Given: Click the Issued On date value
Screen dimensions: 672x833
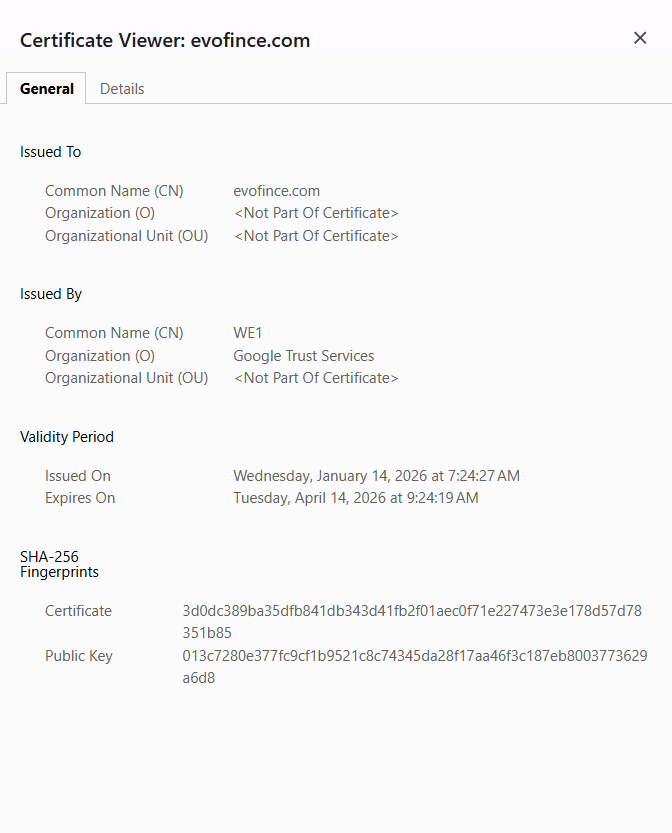Looking at the screenshot, I should coord(376,476).
